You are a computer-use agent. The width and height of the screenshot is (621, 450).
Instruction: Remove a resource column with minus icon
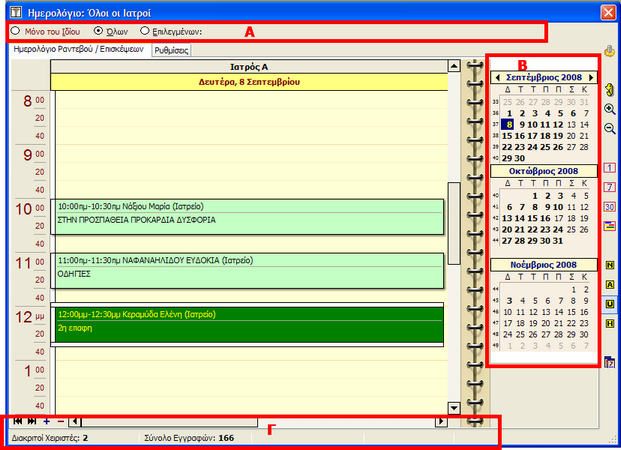coord(61,421)
